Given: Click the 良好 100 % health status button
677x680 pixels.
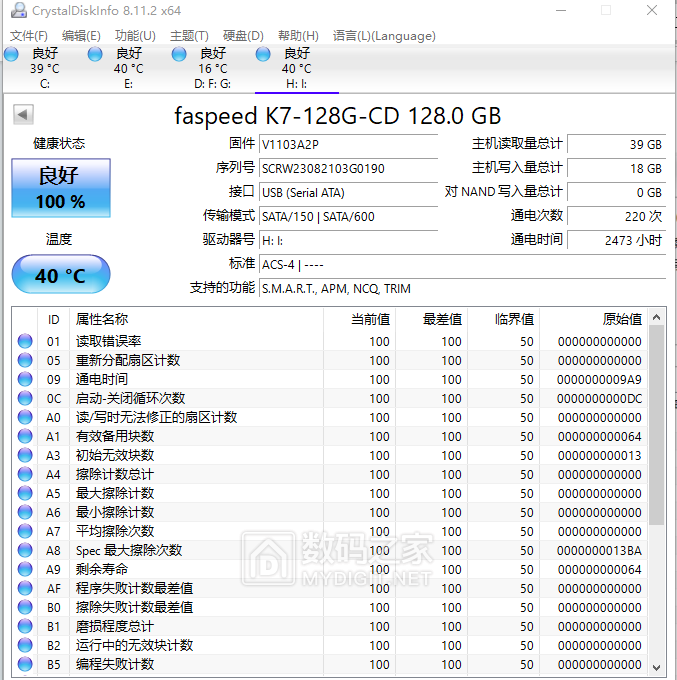Looking at the screenshot, I should tap(61, 188).
